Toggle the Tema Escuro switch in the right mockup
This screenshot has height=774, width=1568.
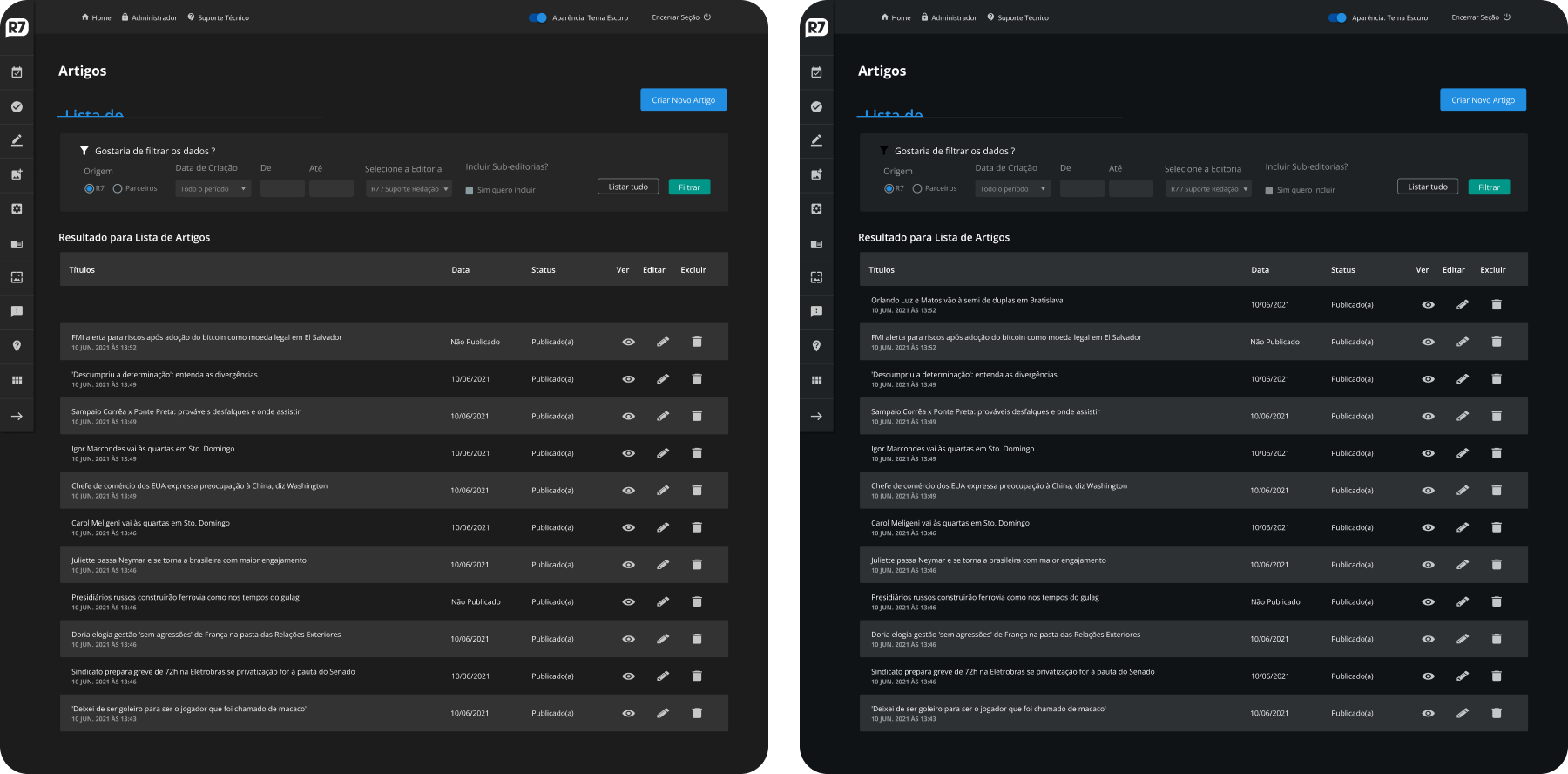pos(1337,17)
